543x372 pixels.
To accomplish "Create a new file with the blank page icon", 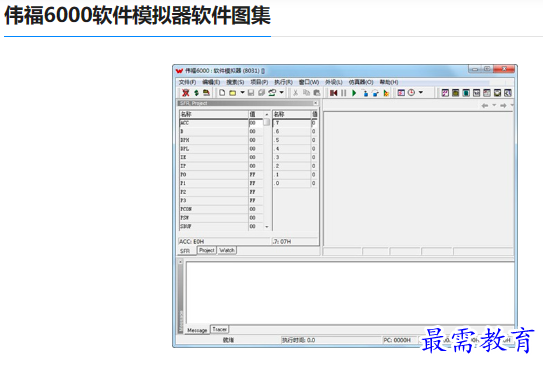I will 222,93.
